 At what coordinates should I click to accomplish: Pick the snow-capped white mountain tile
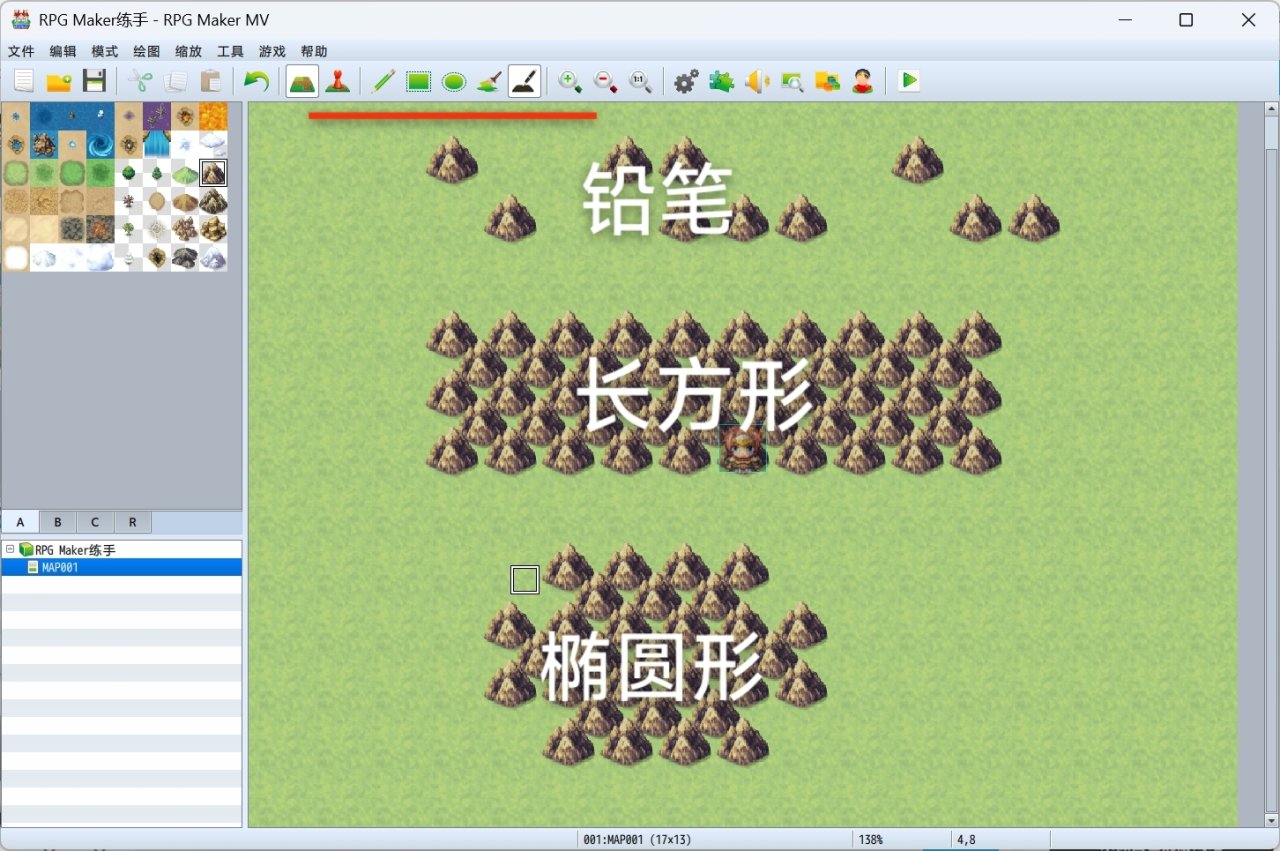(x=213, y=258)
